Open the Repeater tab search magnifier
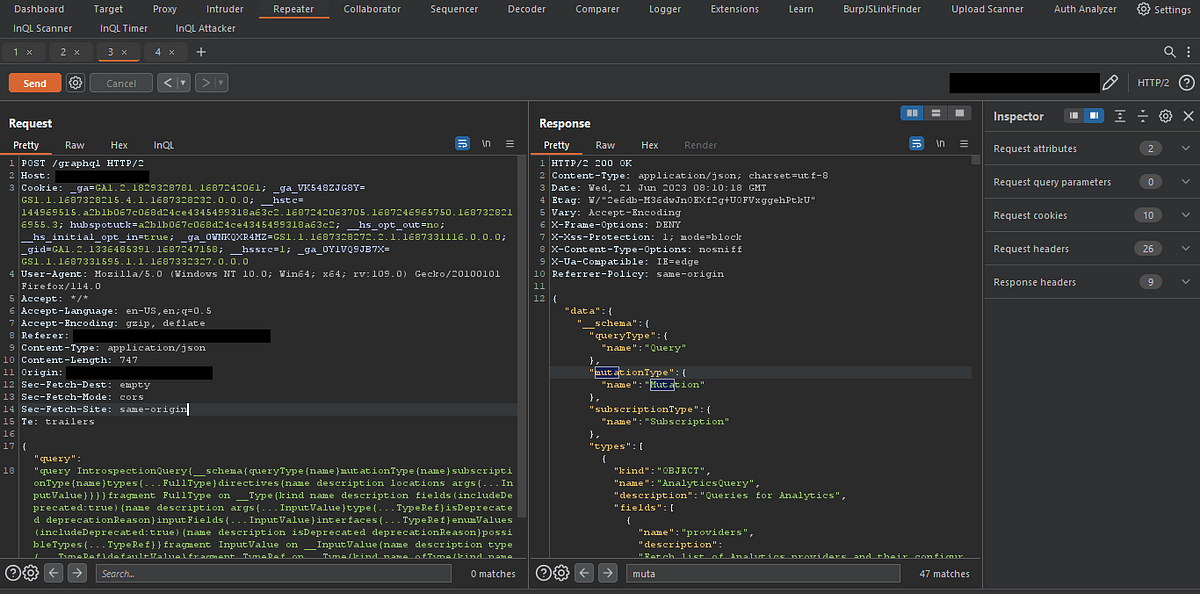 pyautogui.click(x=1170, y=51)
